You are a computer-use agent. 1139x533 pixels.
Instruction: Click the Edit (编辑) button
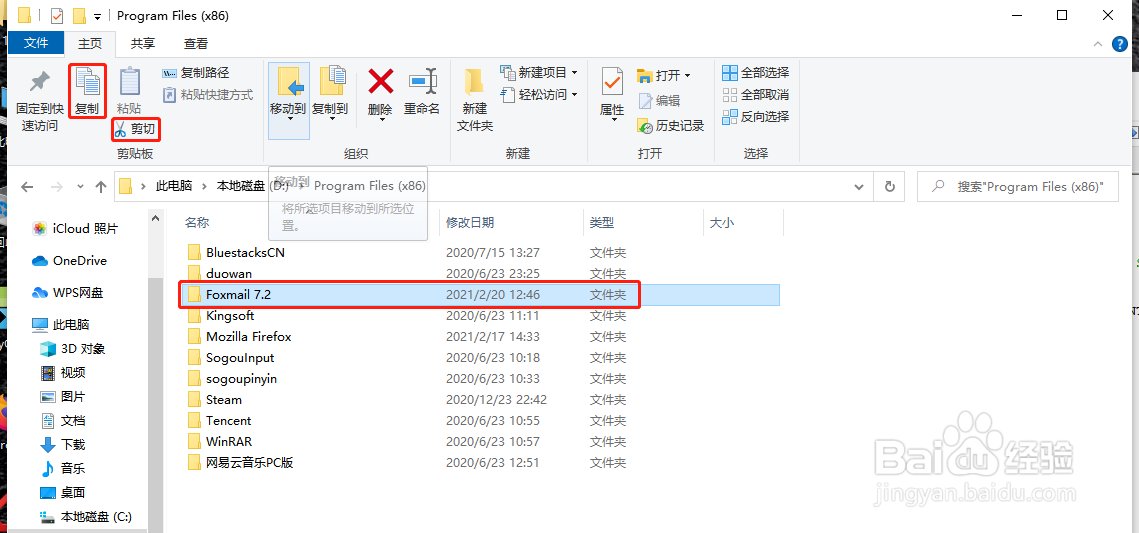659,101
